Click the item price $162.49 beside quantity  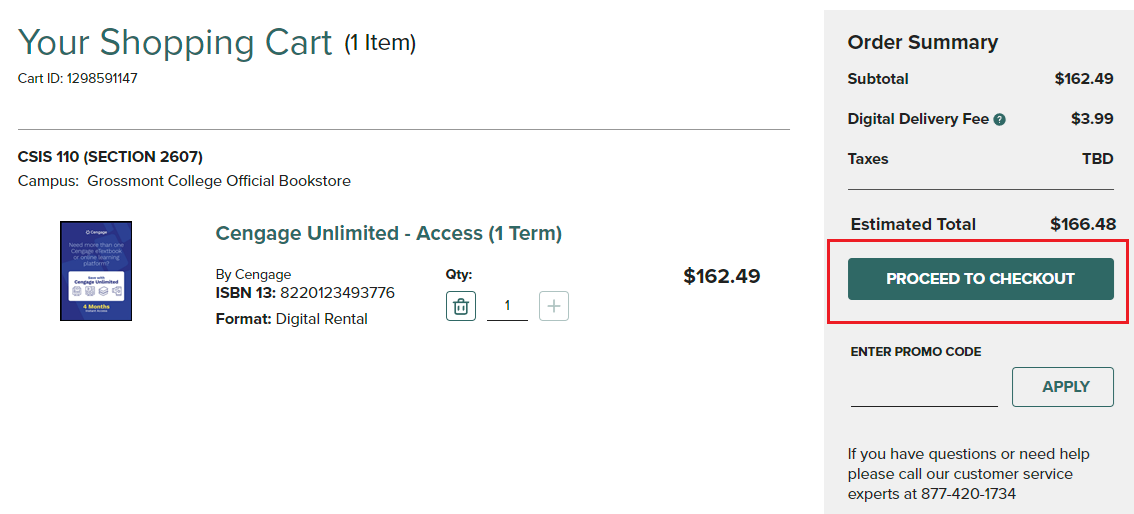click(721, 276)
